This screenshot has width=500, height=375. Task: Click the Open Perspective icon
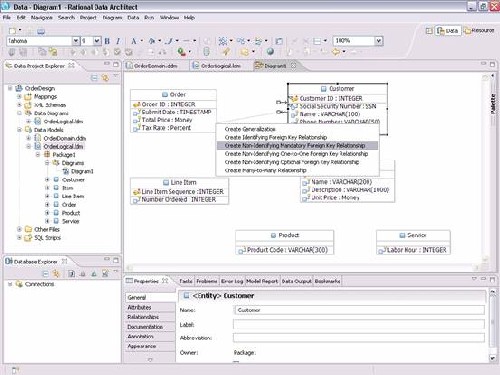point(429,31)
